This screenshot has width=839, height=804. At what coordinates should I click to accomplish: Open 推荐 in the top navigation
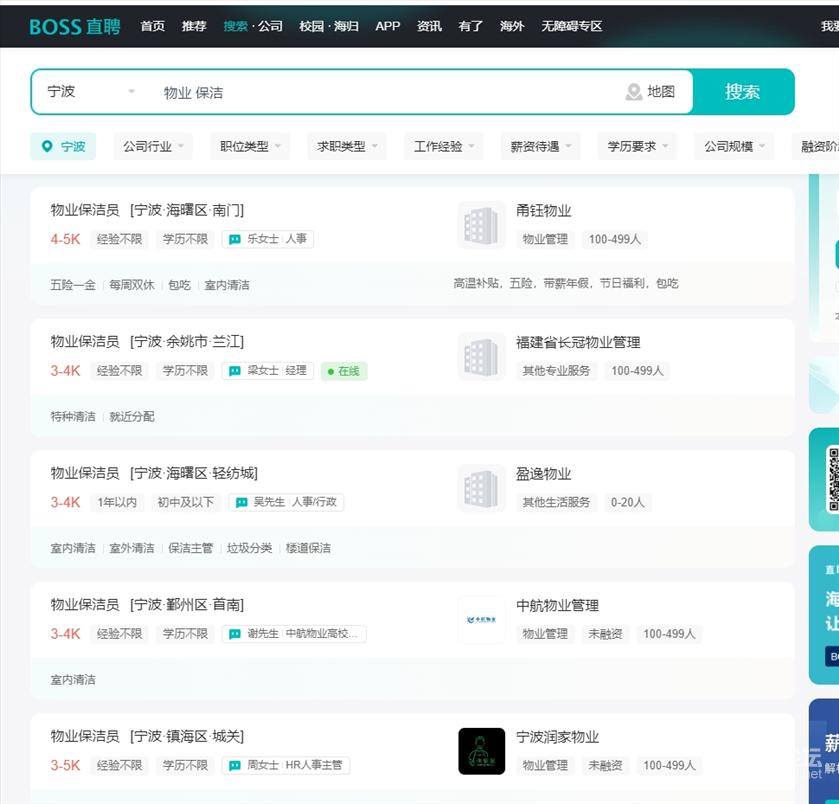[194, 26]
